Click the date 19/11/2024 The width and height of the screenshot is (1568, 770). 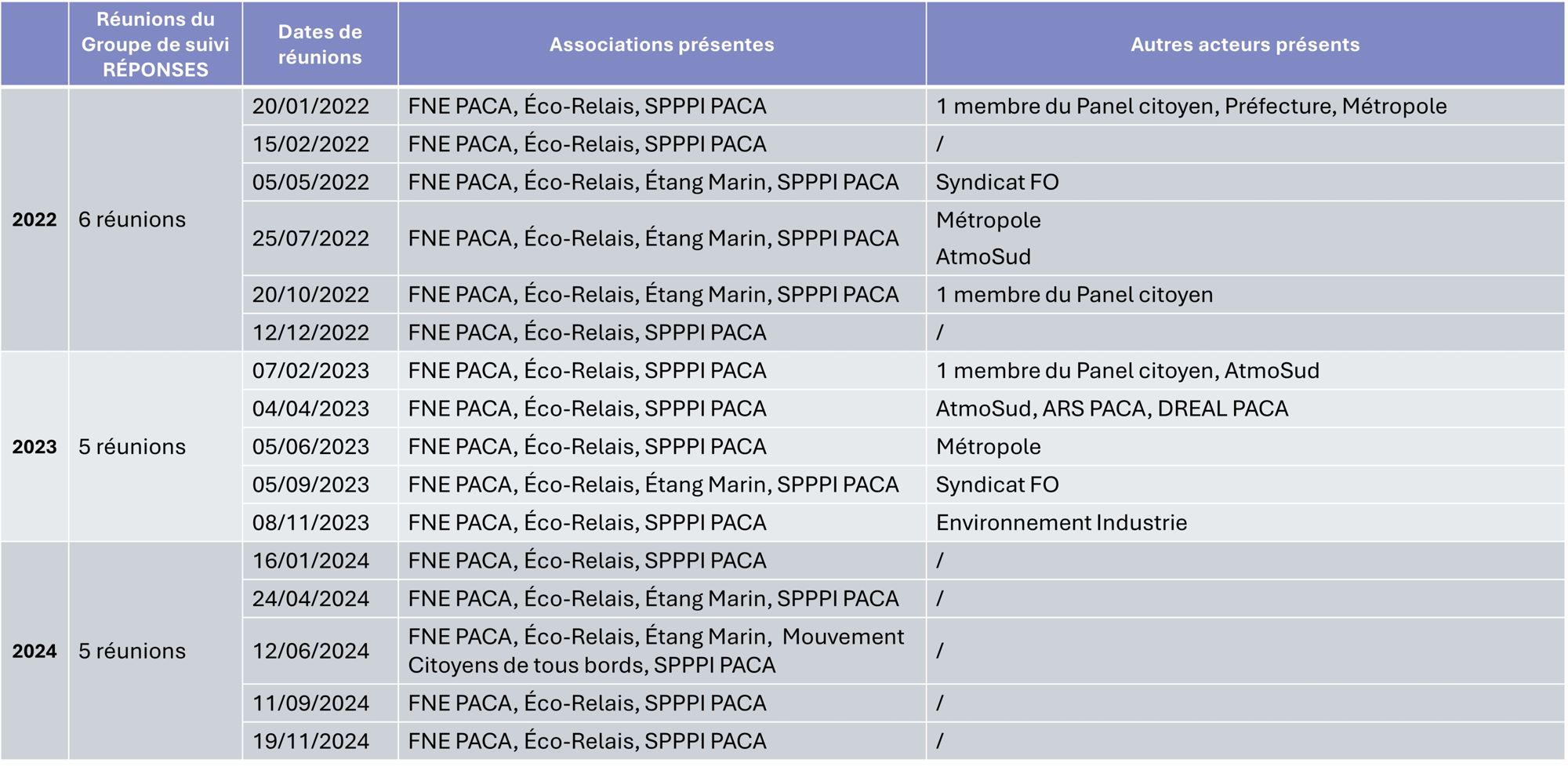click(310, 741)
